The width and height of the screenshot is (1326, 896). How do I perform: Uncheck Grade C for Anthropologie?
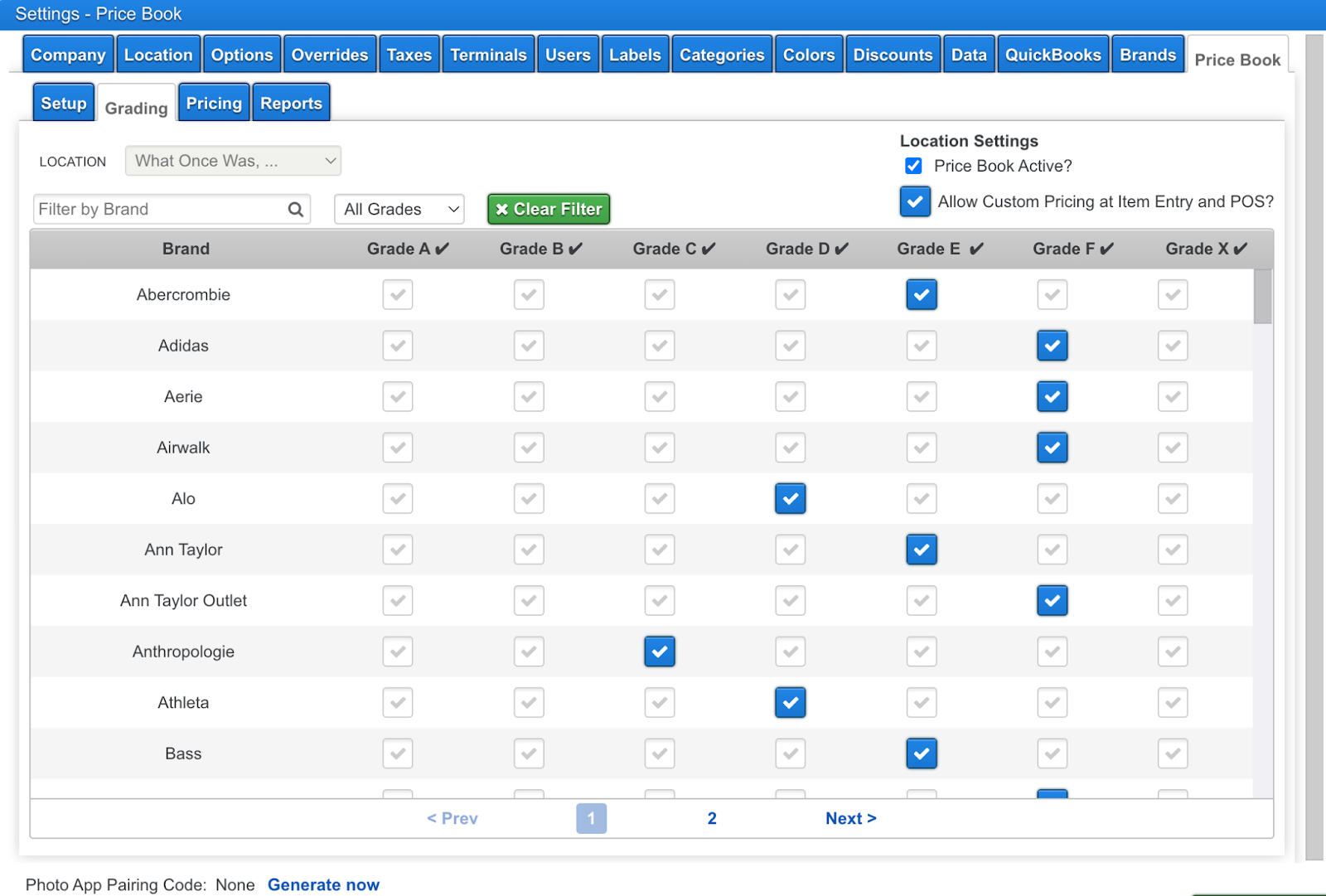[x=660, y=651]
